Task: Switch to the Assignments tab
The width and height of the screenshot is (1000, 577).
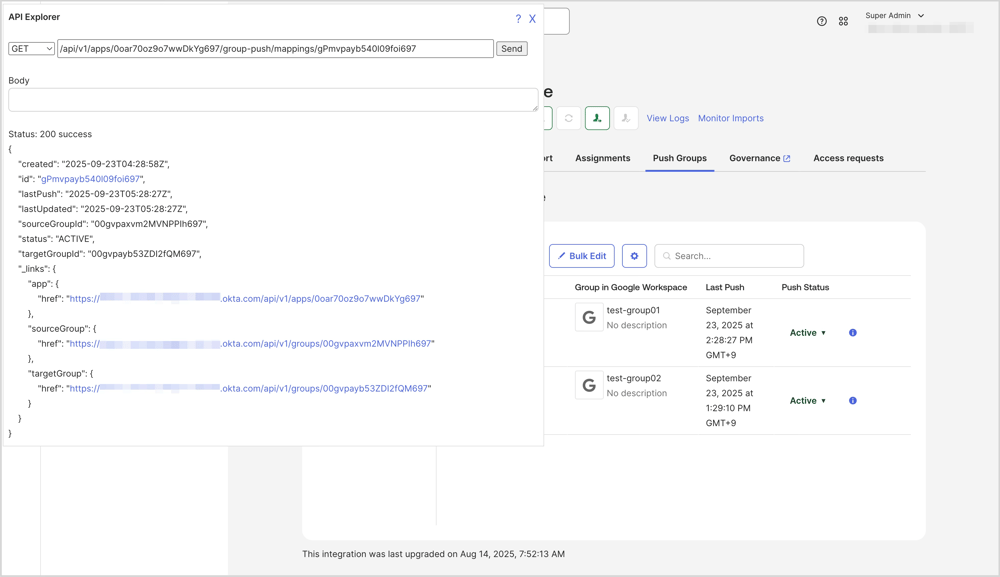Action: point(603,158)
